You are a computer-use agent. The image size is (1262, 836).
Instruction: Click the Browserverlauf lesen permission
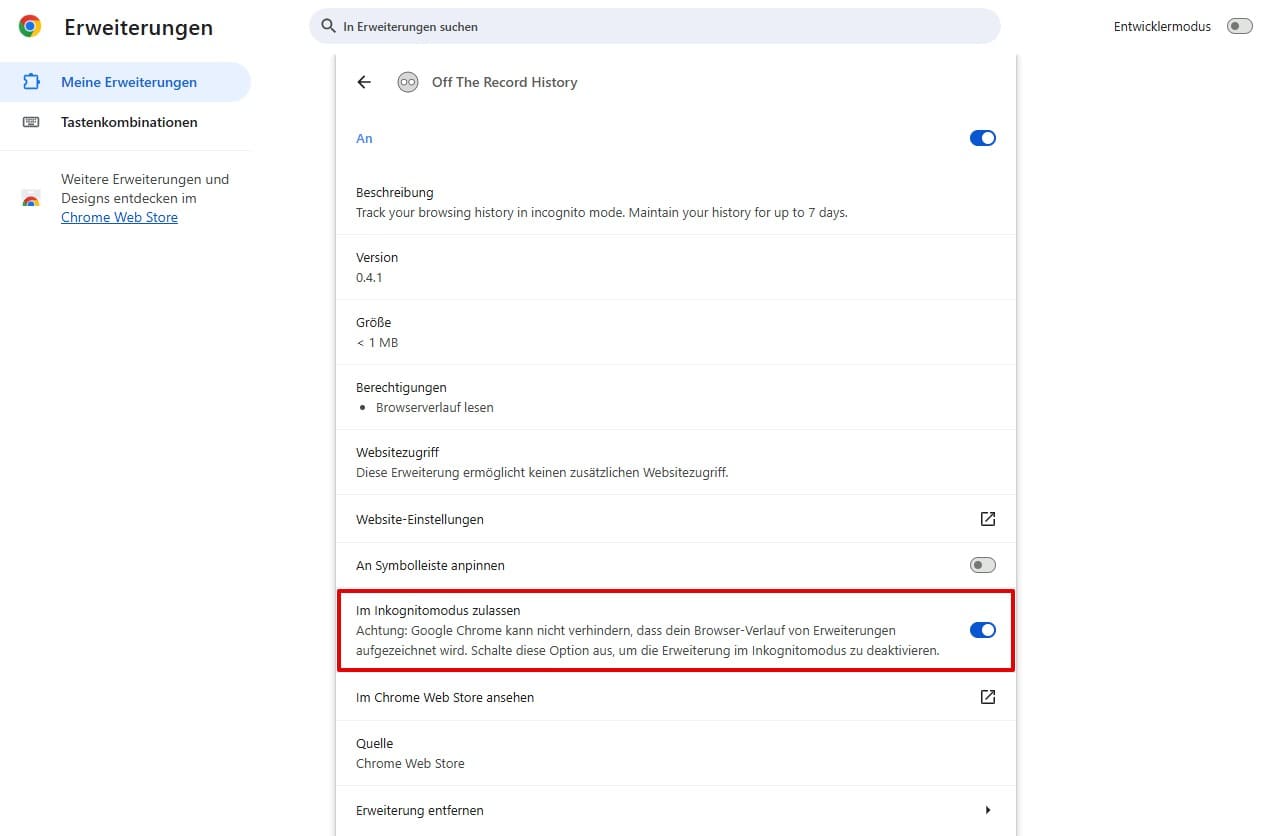click(435, 407)
